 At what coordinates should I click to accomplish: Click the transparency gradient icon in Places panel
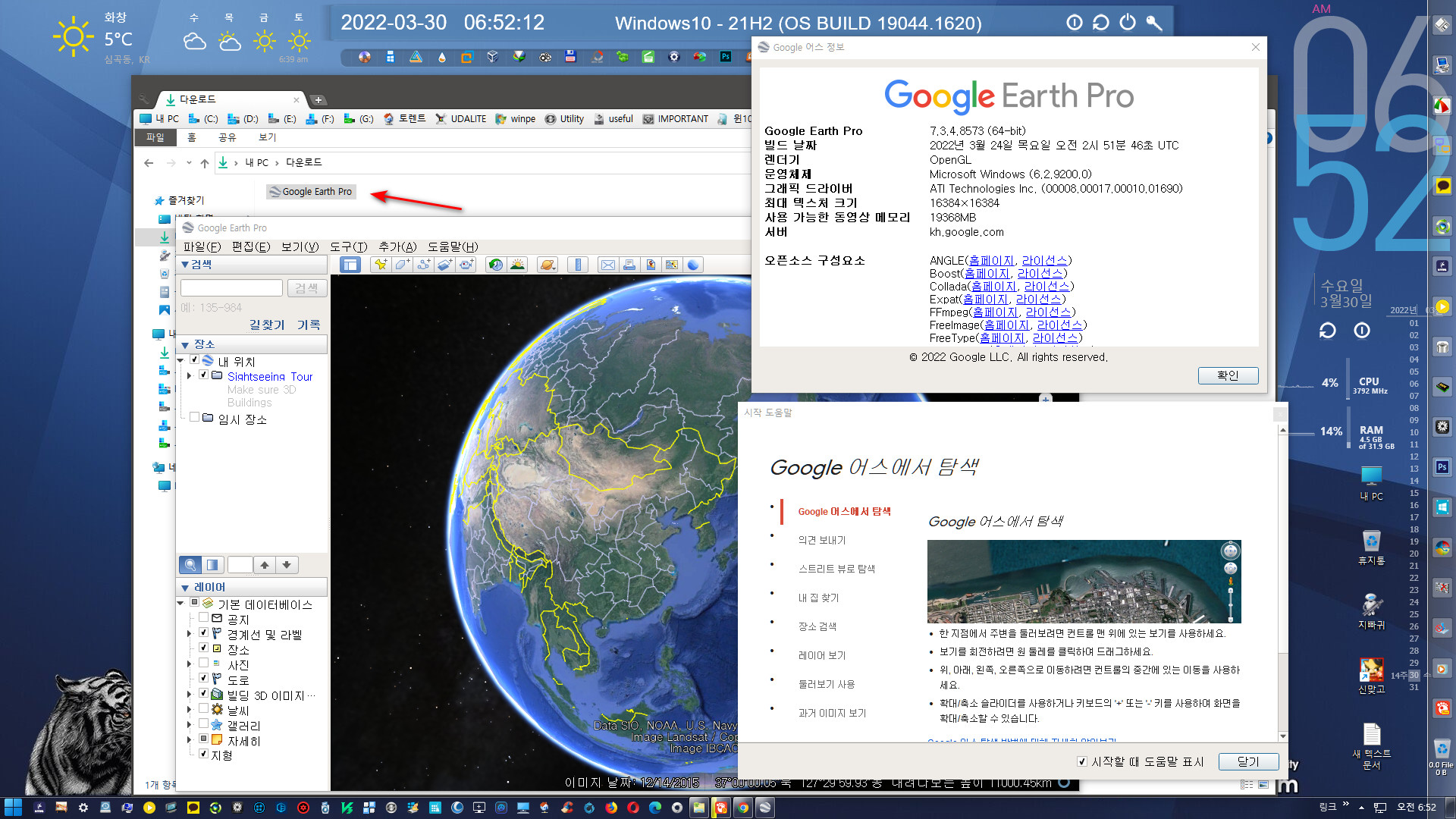coord(212,564)
